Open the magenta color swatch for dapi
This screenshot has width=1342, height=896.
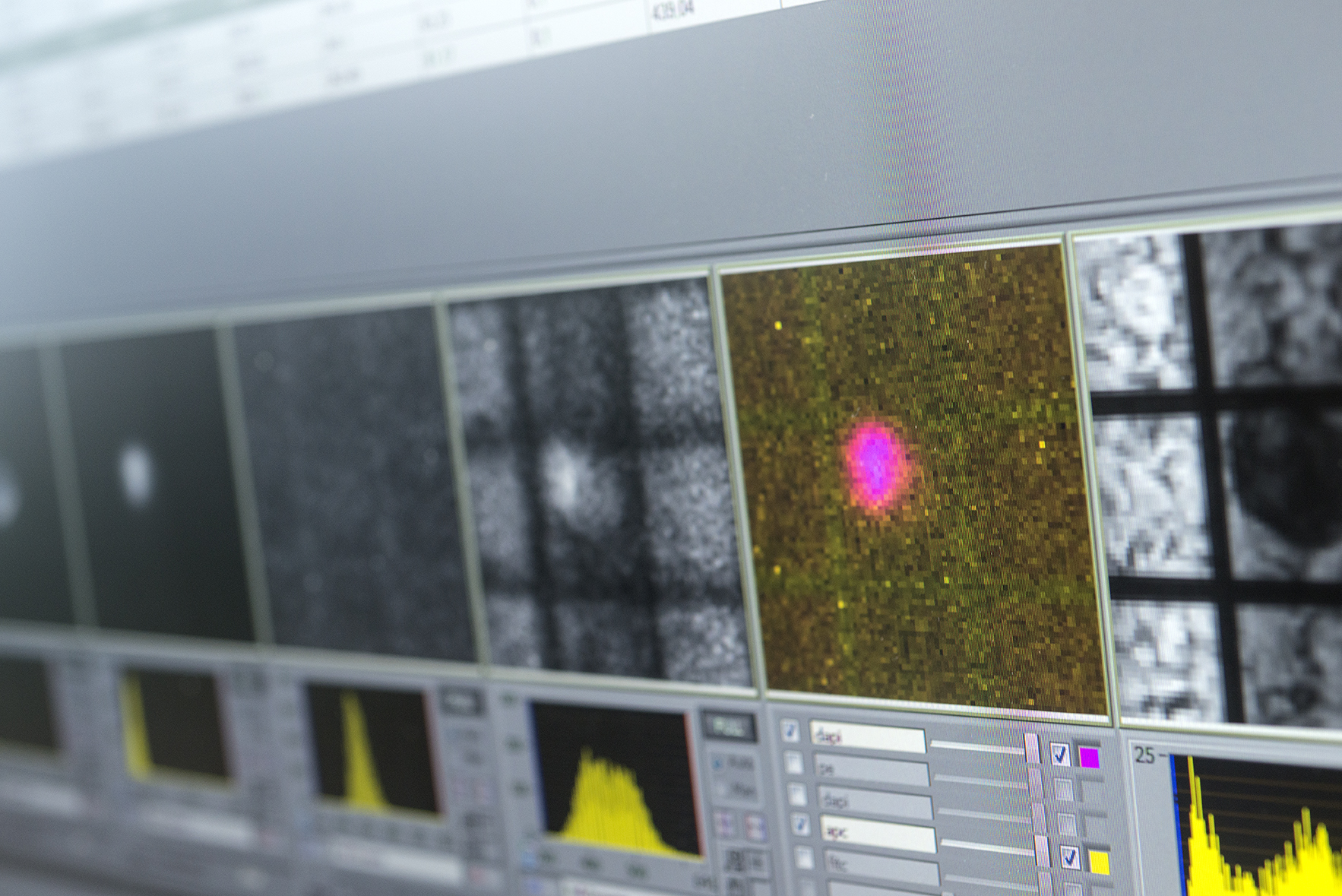pos(1090,758)
